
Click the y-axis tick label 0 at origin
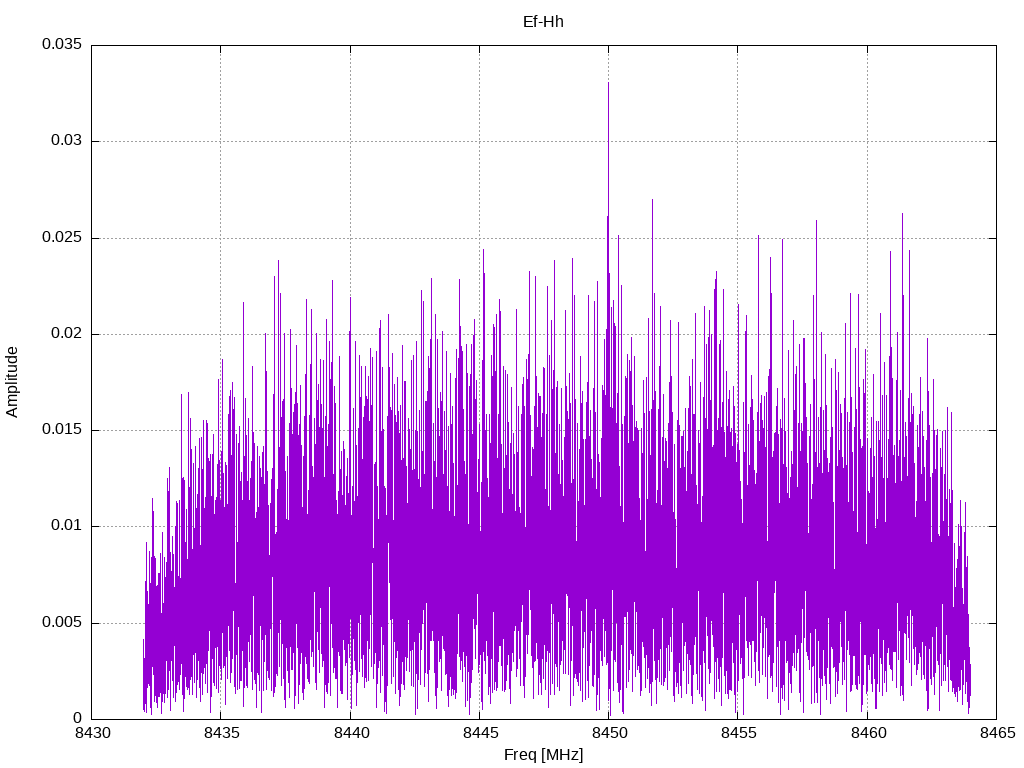tap(78, 718)
